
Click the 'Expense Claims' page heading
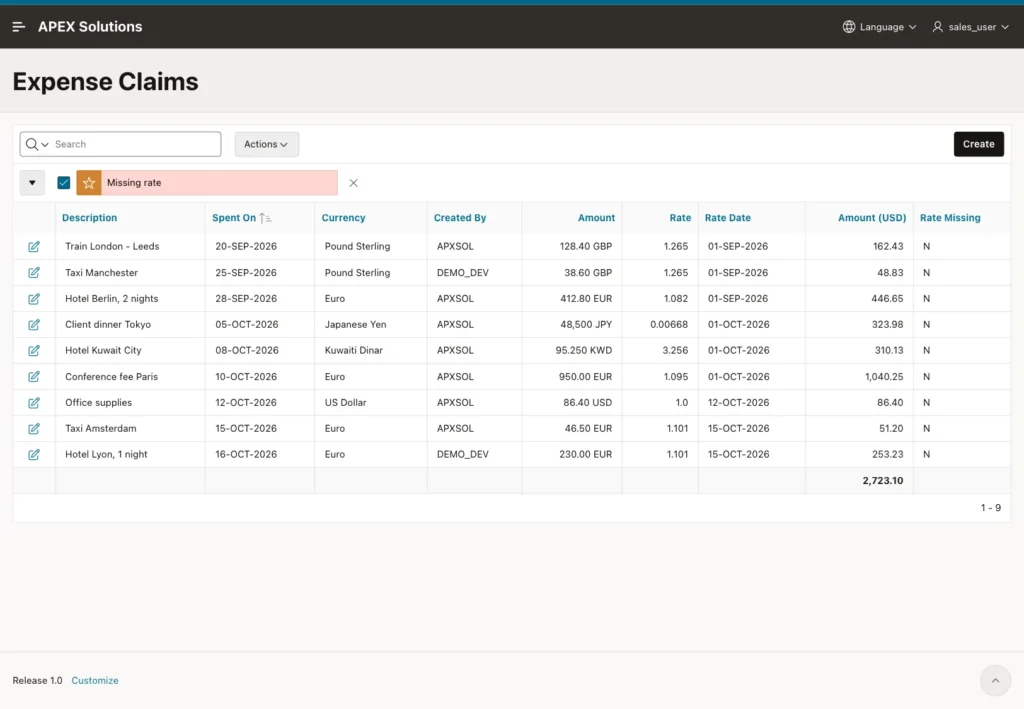(x=105, y=82)
